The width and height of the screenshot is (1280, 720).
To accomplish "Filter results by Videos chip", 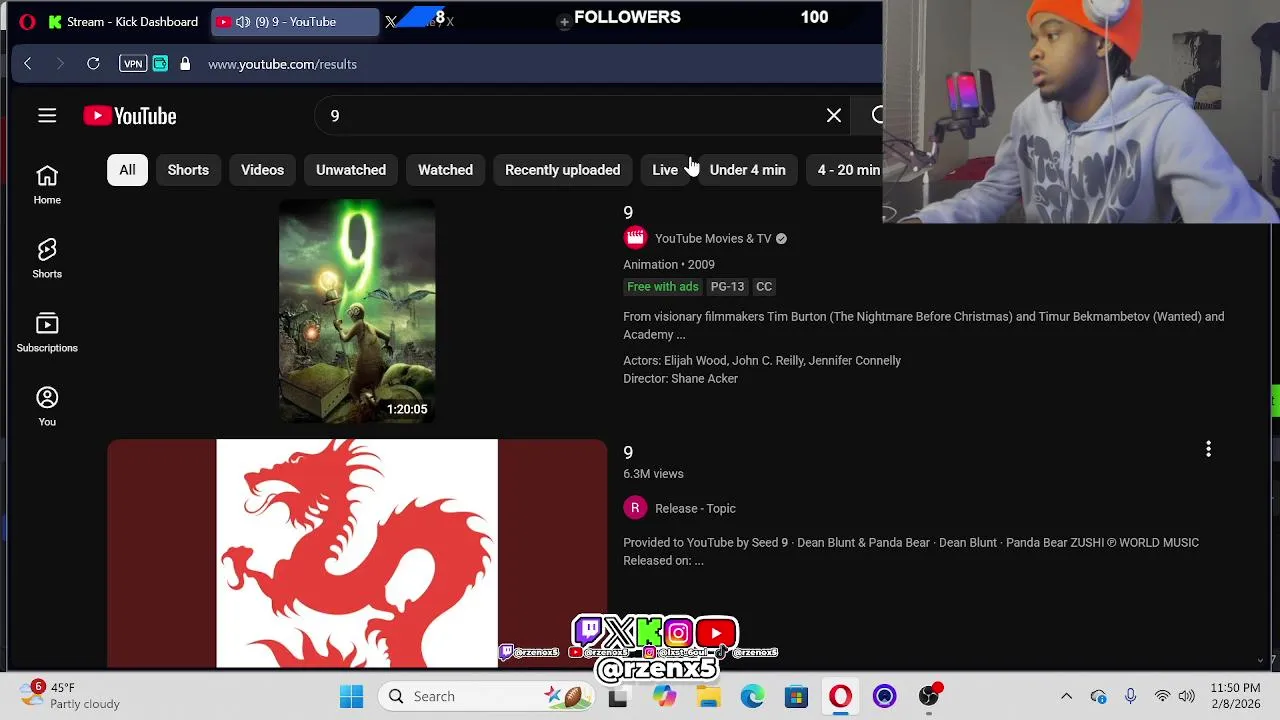I will [262, 170].
